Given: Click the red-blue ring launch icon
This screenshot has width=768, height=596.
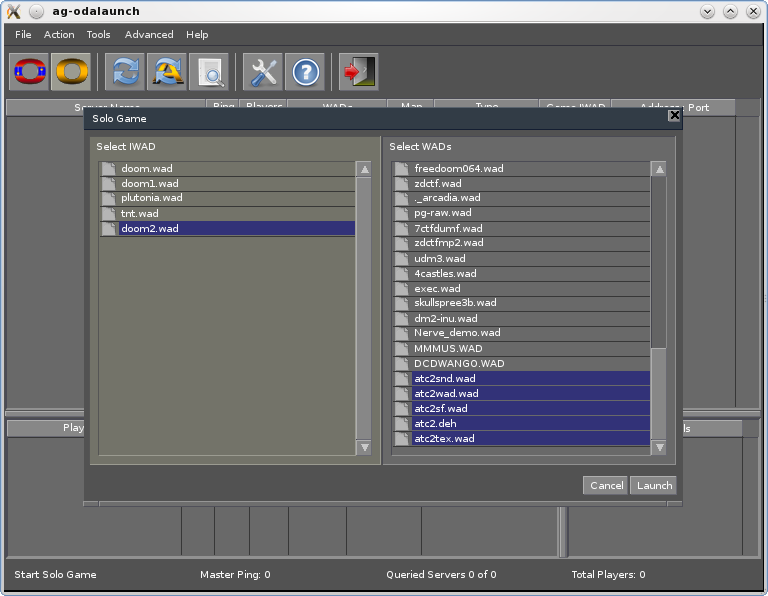Looking at the screenshot, I should click(x=29, y=72).
